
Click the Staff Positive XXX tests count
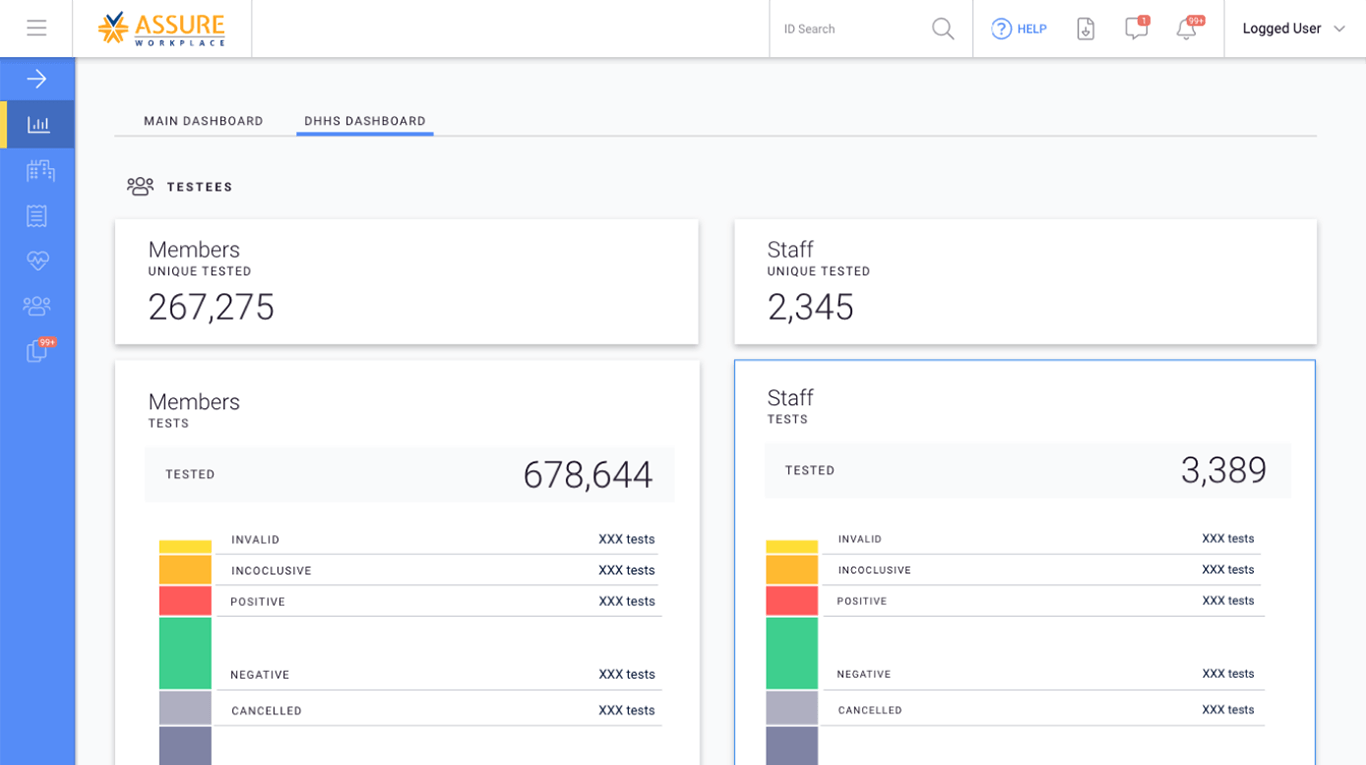[1228, 601]
